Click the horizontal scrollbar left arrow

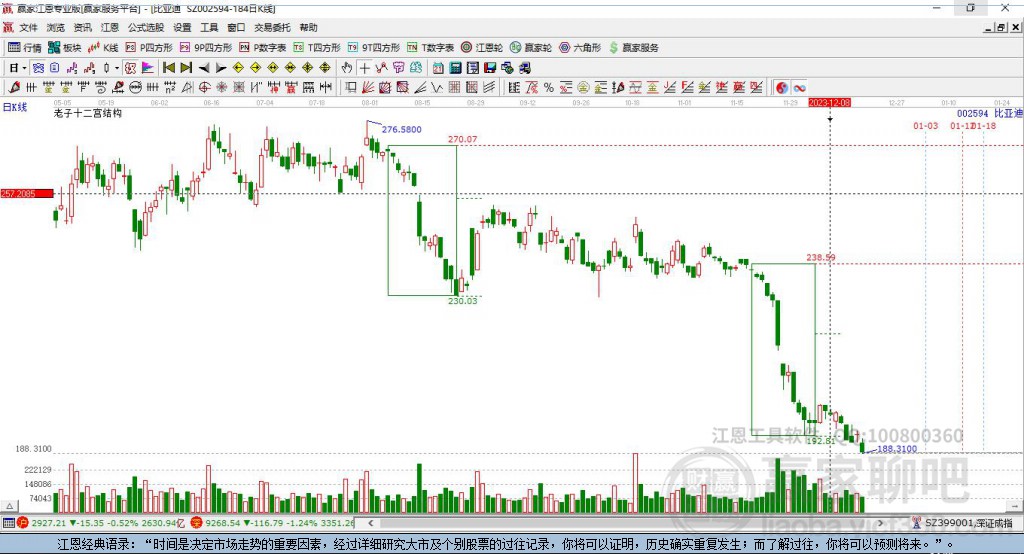pyautogui.click(x=371, y=523)
